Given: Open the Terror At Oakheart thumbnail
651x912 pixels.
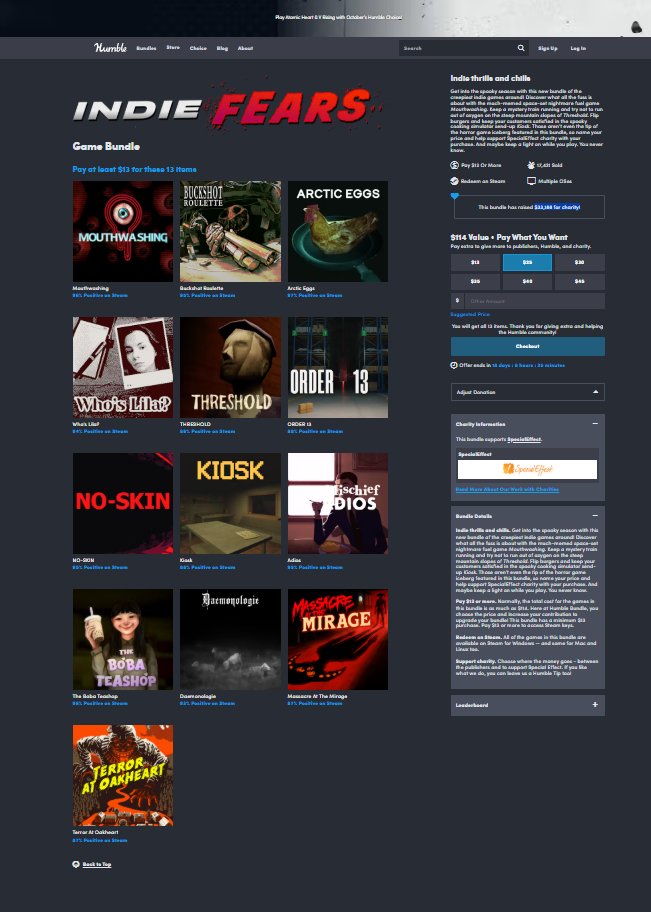Looking at the screenshot, I should pyautogui.click(x=123, y=775).
